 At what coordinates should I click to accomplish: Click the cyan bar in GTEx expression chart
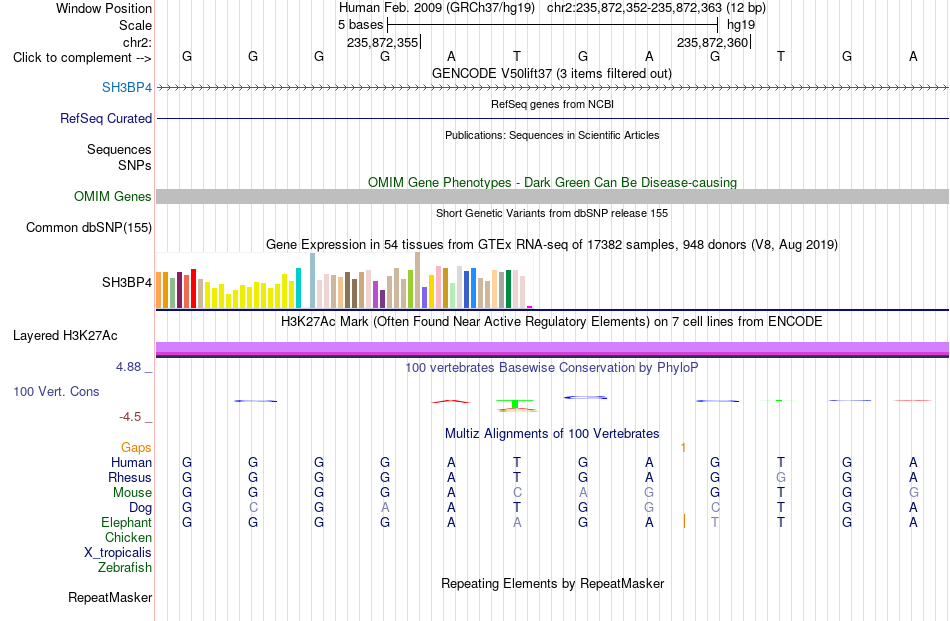(298, 288)
